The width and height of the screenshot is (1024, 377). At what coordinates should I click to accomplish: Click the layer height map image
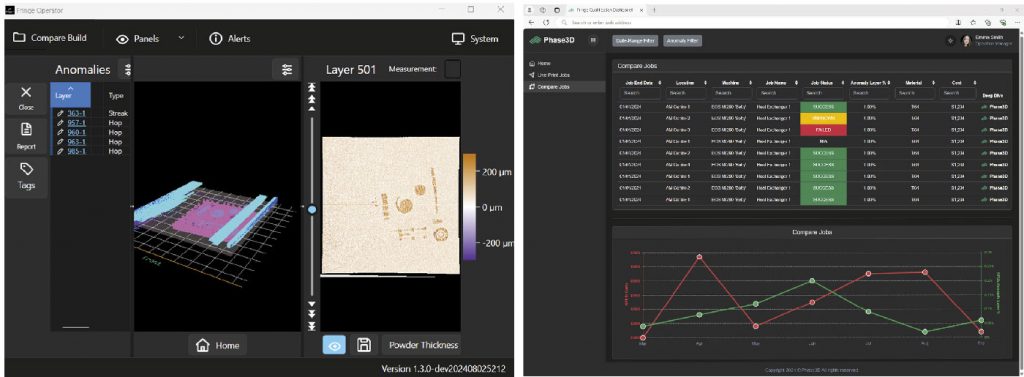pyautogui.click(x=391, y=206)
